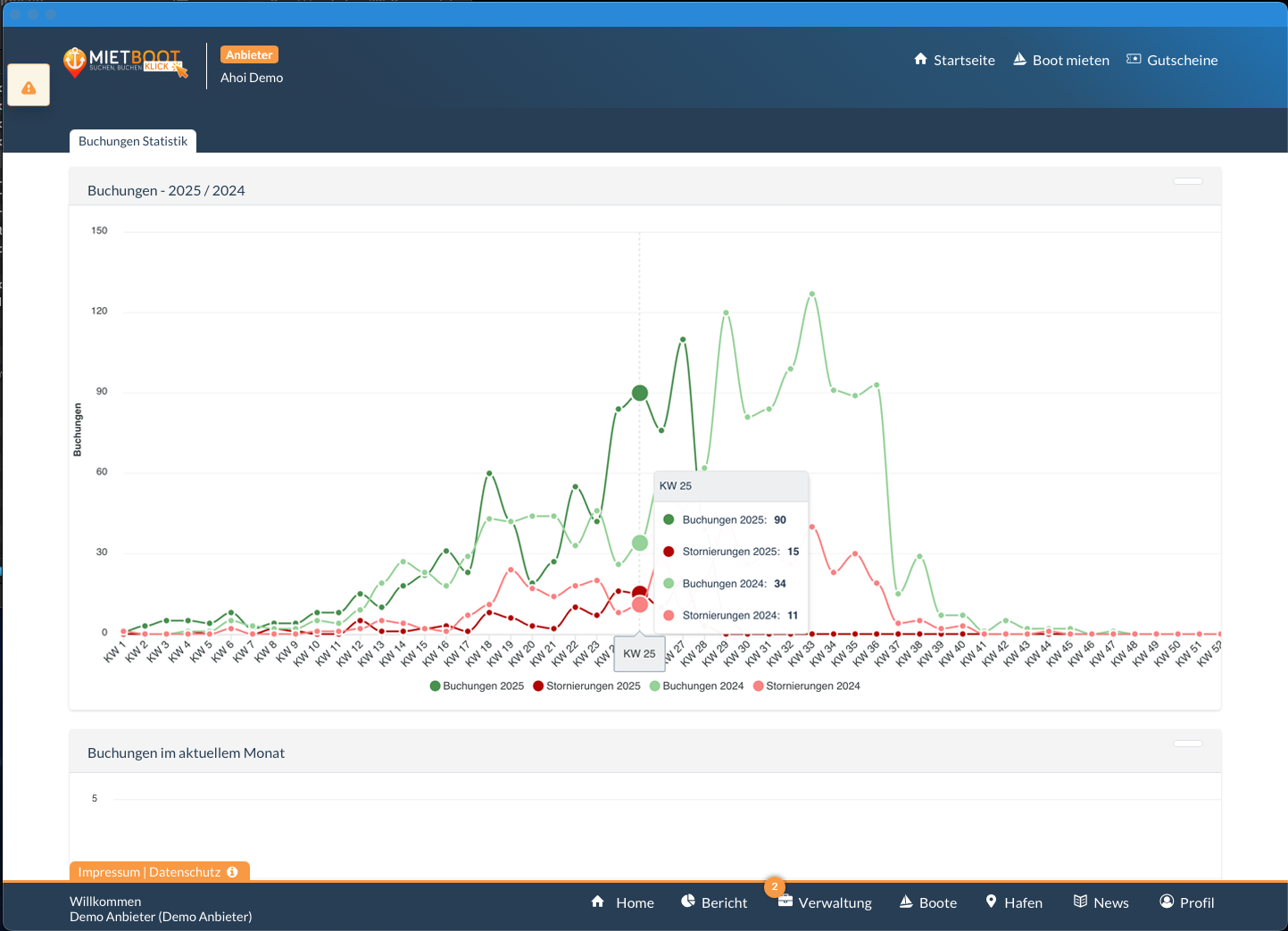Click the Profil user icon
This screenshot has height=931, width=1288.
coord(1167,902)
